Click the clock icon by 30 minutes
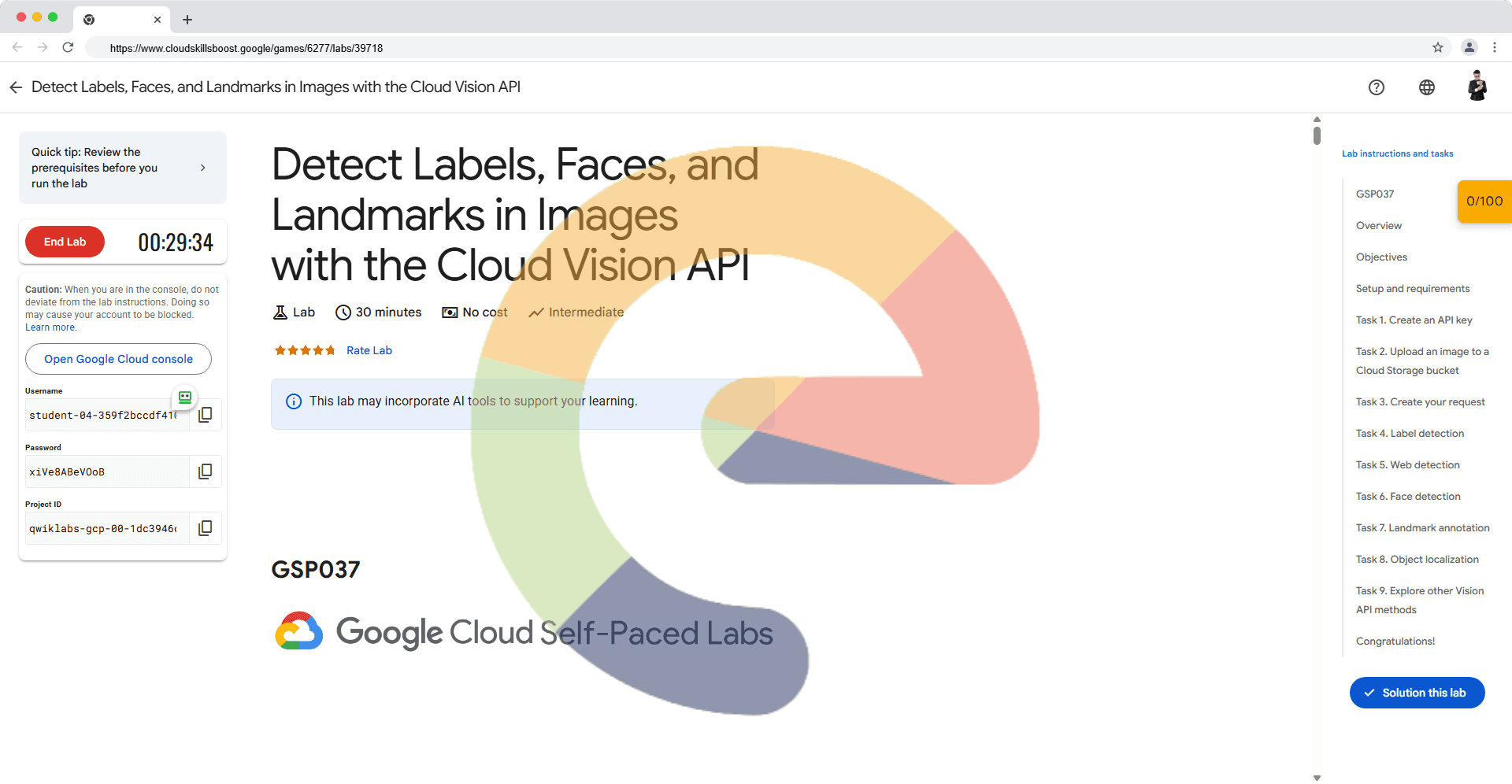Screen dimensions: 1512x784 tap(343, 312)
